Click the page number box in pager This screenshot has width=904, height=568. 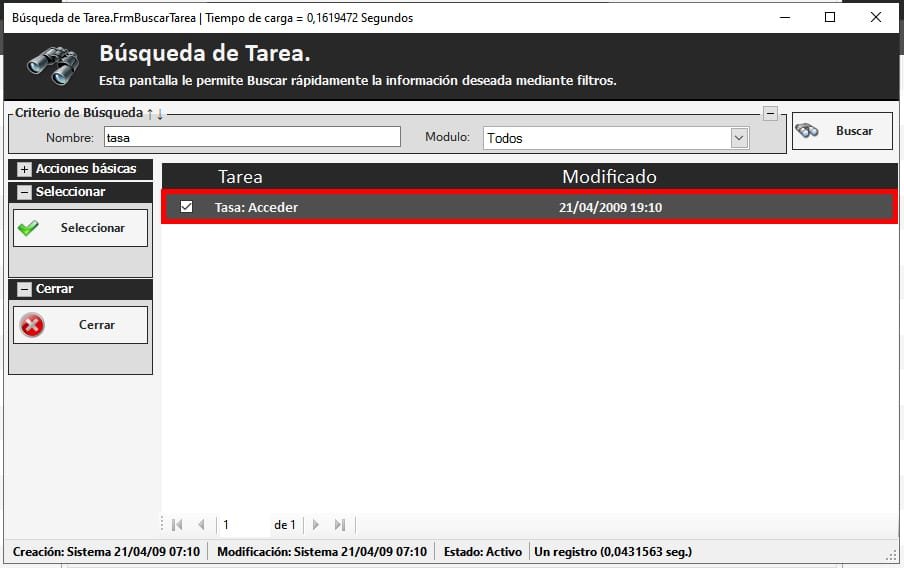(x=242, y=525)
